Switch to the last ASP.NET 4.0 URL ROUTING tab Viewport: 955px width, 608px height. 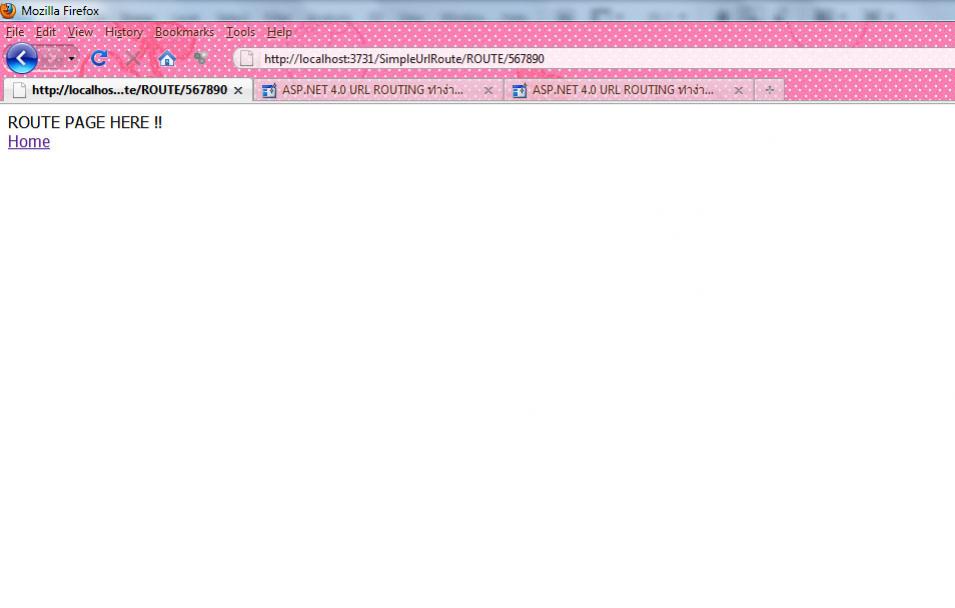point(629,90)
